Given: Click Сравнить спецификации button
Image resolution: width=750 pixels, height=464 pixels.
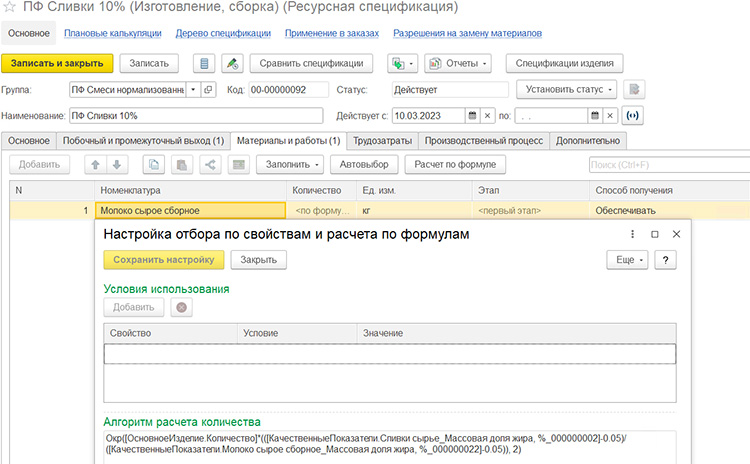Looking at the screenshot, I should pyautogui.click(x=311, y=63).
